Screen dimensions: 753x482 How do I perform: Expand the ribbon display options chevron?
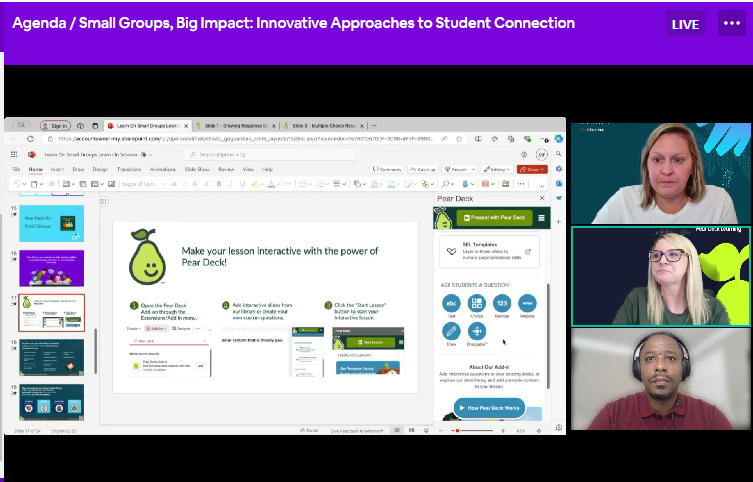(x=542, y=185)
